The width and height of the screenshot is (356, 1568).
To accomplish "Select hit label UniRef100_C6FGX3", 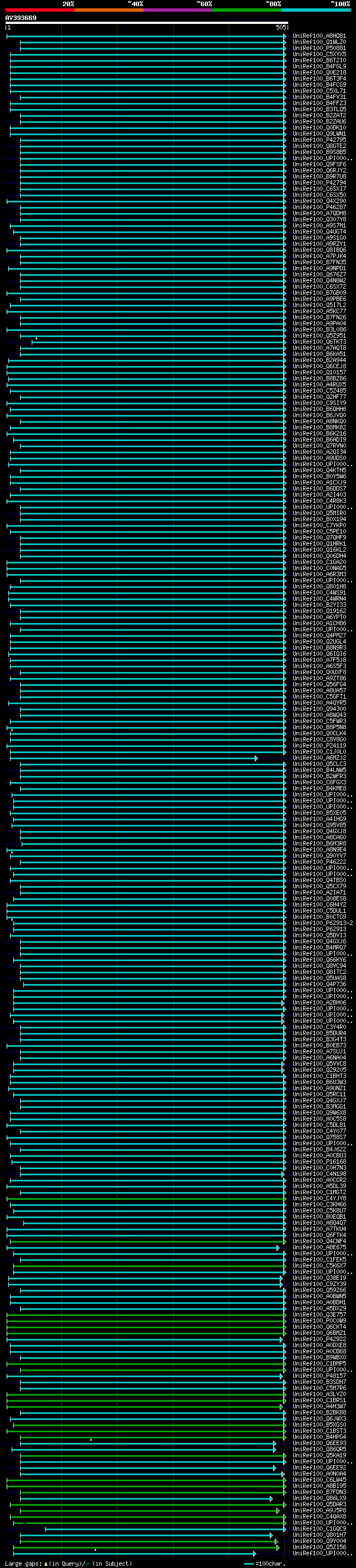I will [x=319, y=782].
